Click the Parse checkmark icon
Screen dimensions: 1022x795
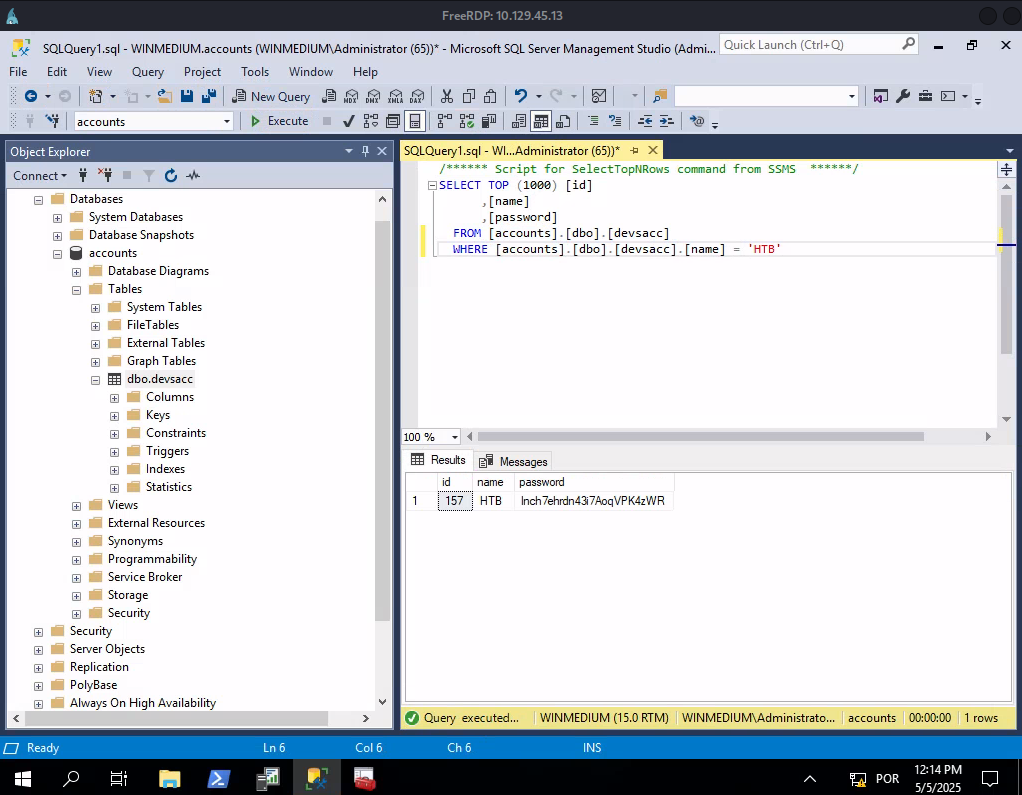pyautogui.click(x=349, y=121)
